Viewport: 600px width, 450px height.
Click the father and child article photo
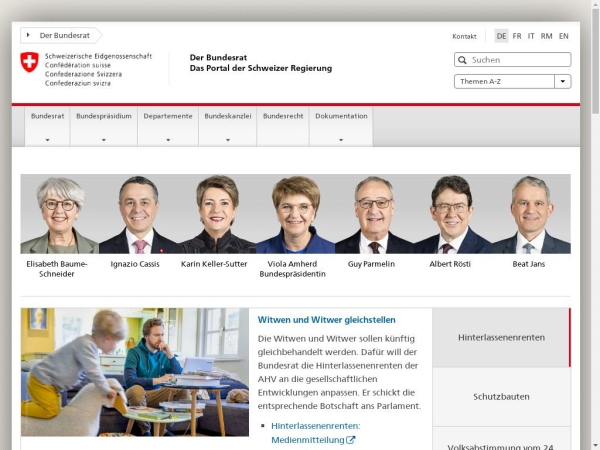135,372
